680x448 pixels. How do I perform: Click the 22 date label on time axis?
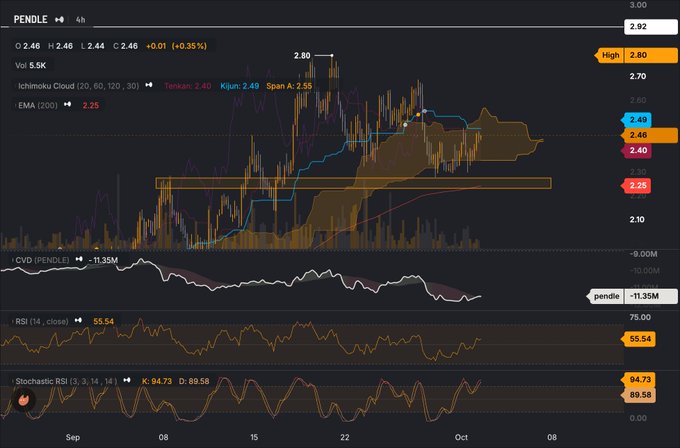(x=345, y=437)
